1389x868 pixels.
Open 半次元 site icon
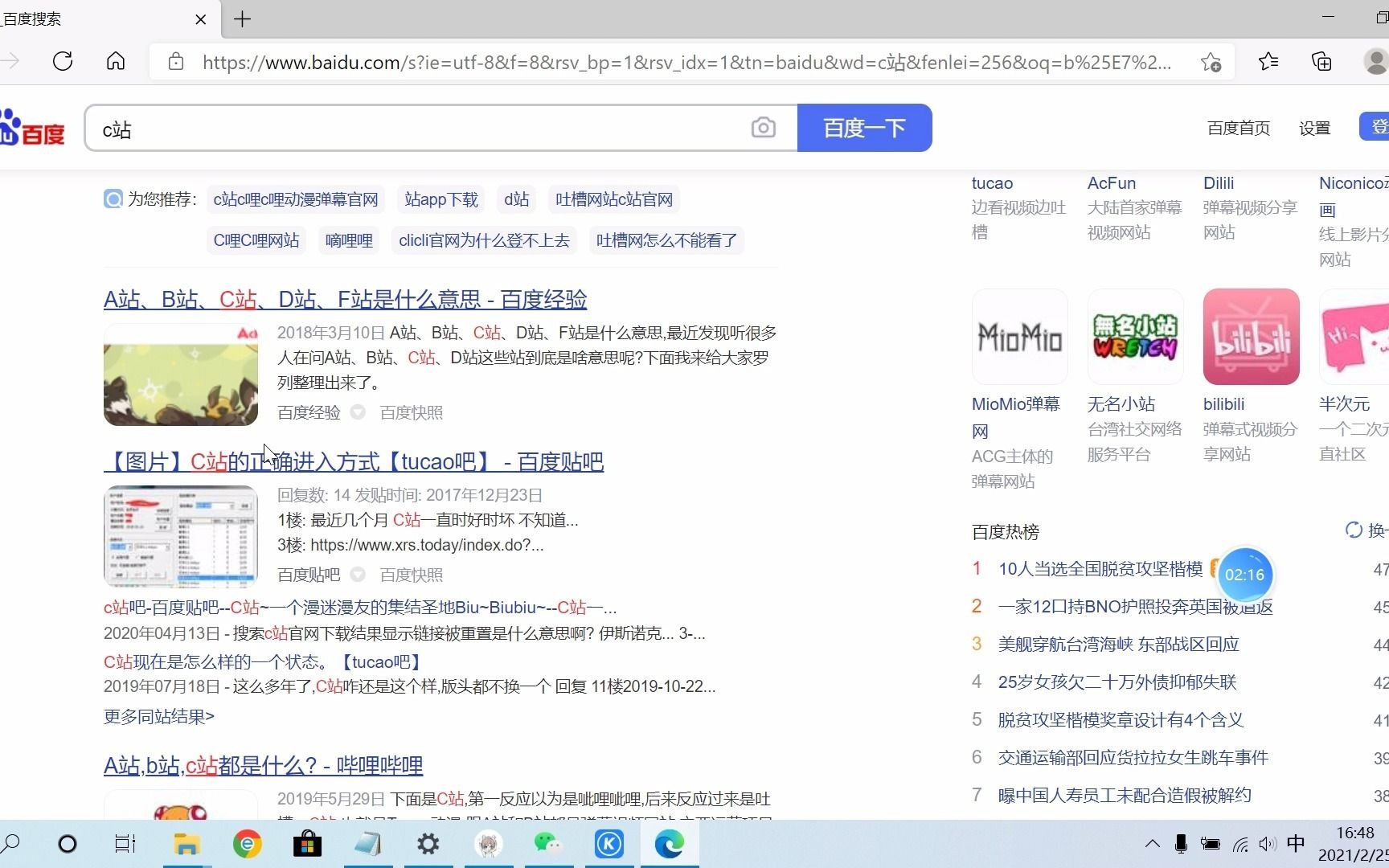click(x=1354, y=337)
